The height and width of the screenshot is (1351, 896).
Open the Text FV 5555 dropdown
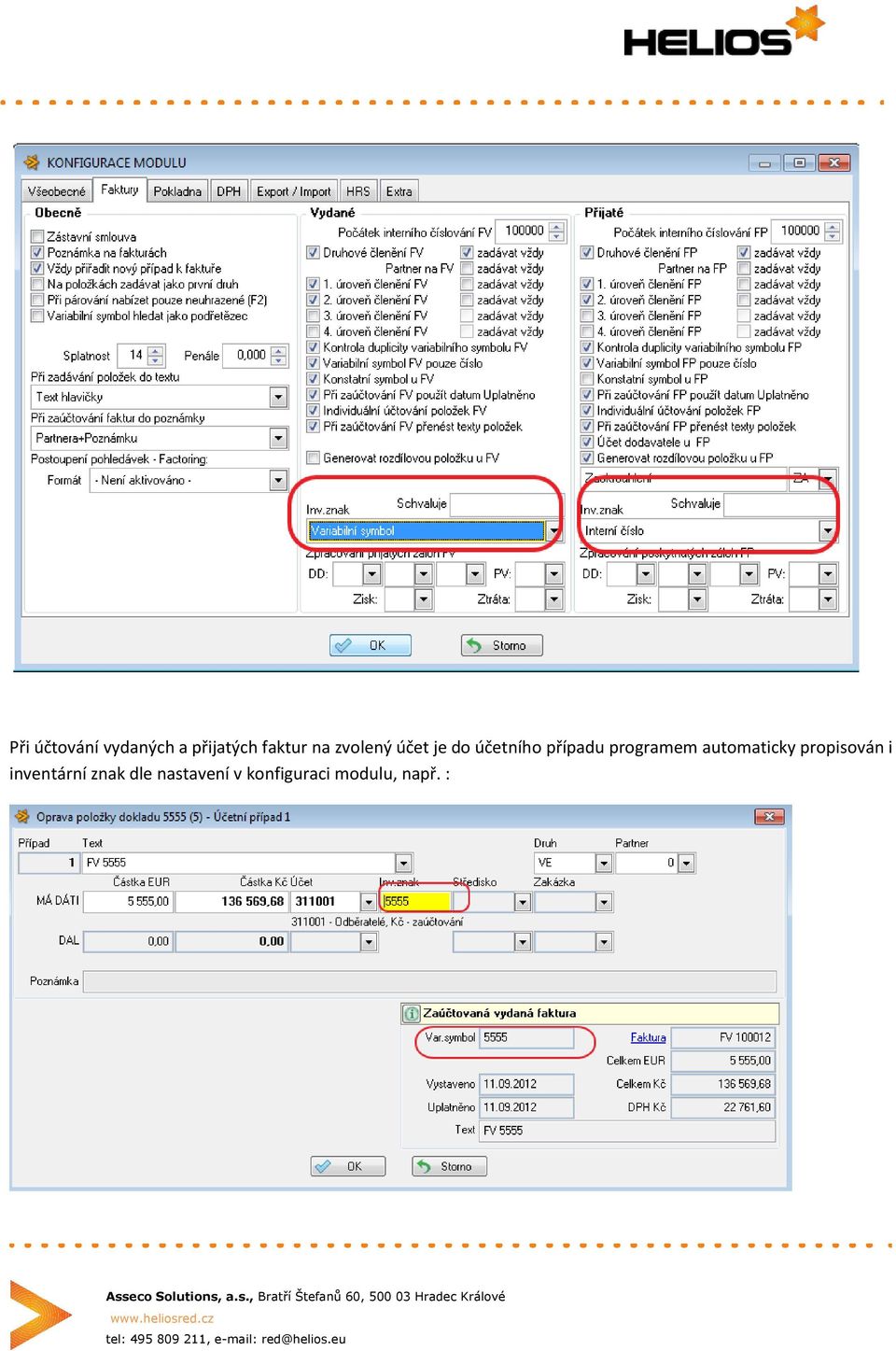click(403, 863)
